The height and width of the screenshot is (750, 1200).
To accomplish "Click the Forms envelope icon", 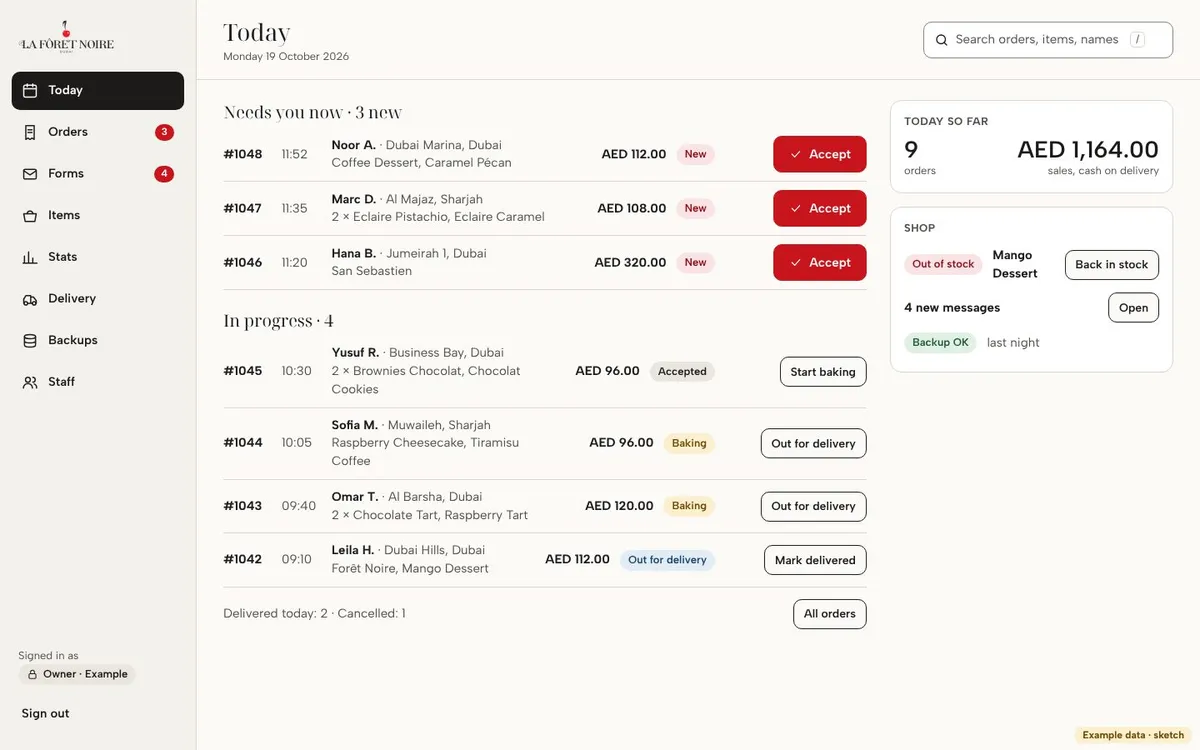I will pos(30,174).
